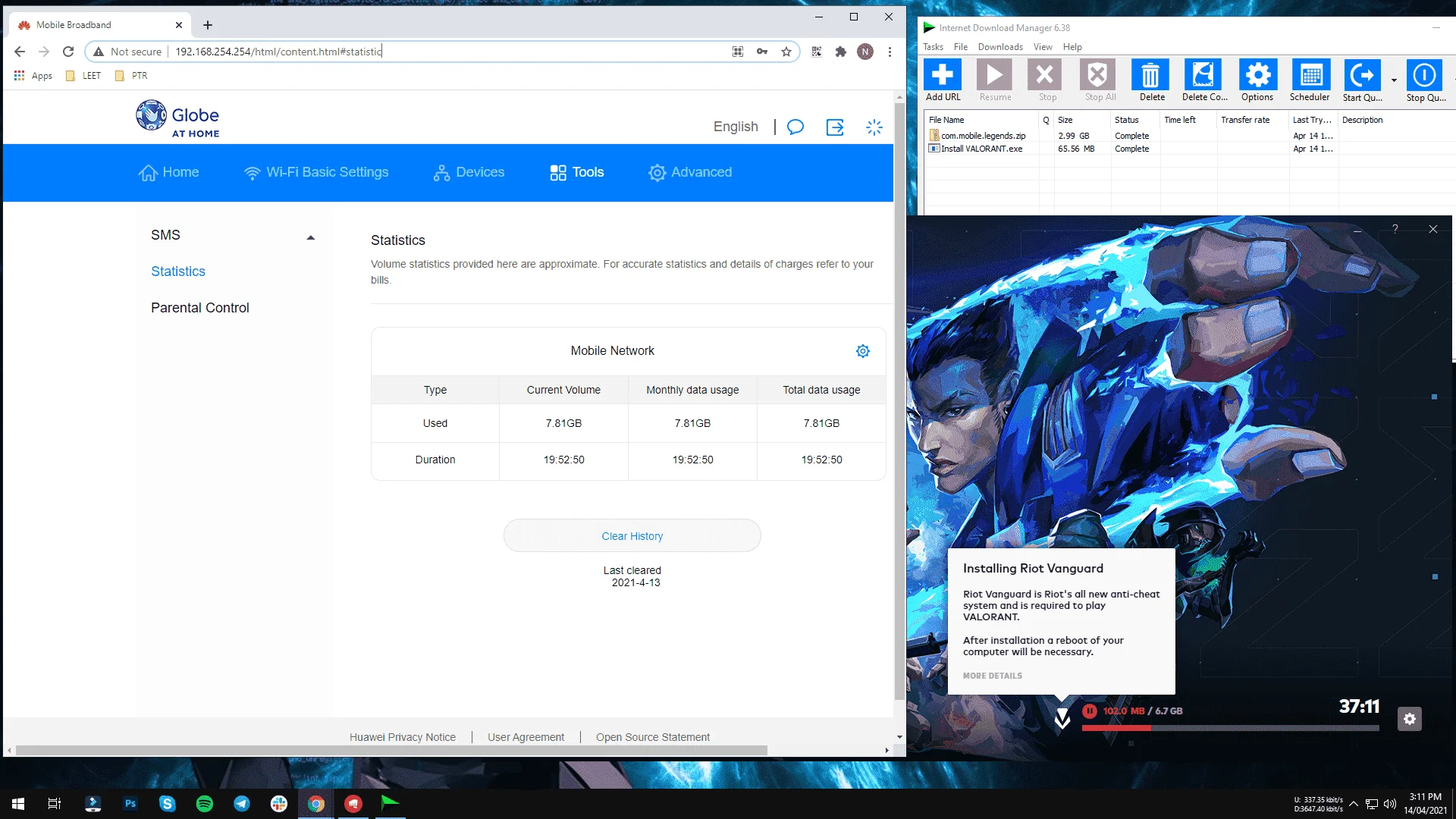Click the logout icon on Globe page
Viewport: 1456px width, 819px height.
pyautogui.click(x=835, y=127)
